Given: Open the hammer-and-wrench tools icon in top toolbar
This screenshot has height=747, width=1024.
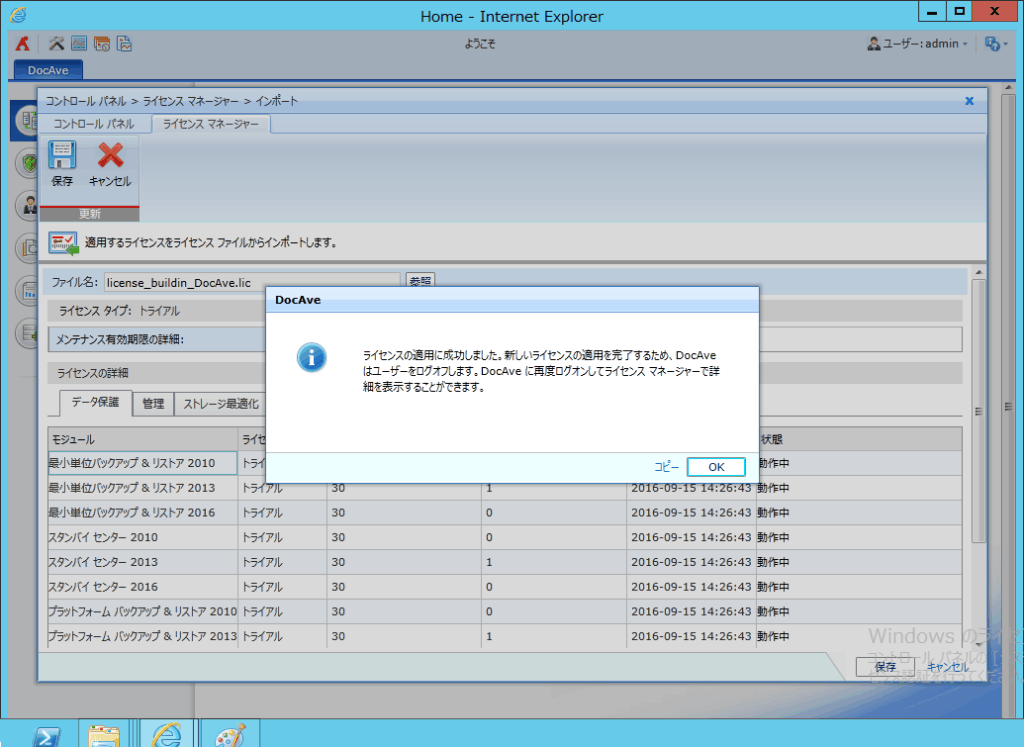Looking at the screenshot, I should (57, 44).
